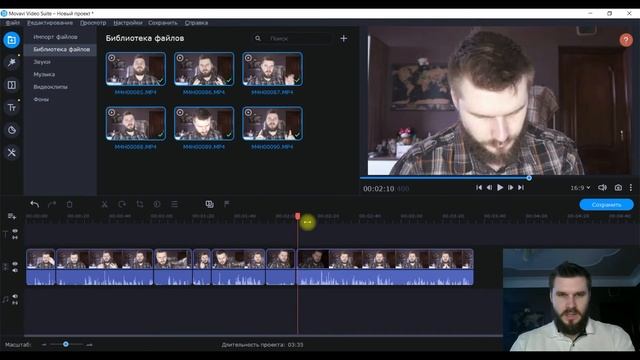Rotate the clip with the rotate icon
This screenshot has height=360, width=640.
pos(122,204)
